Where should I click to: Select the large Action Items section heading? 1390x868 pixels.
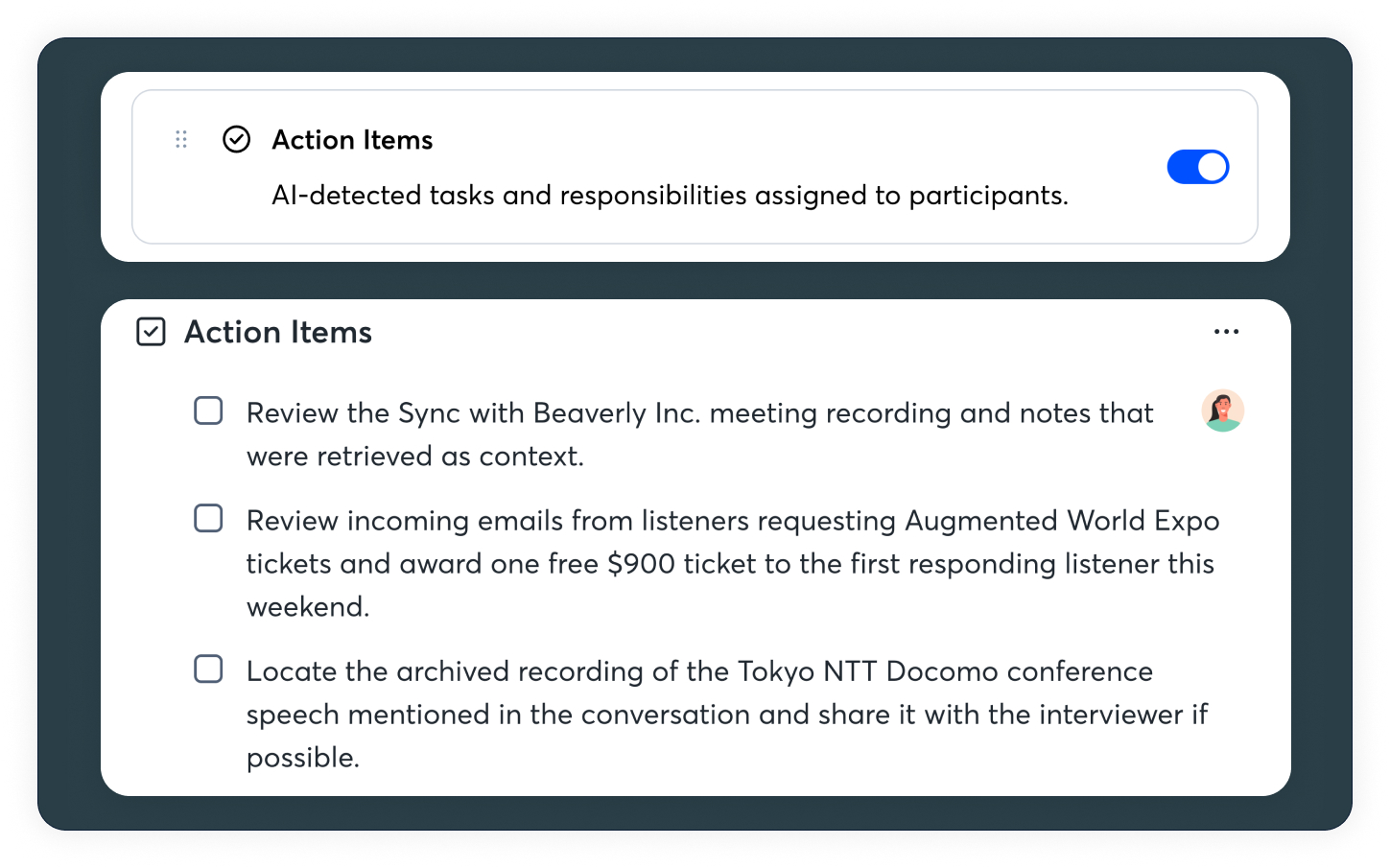278,332
